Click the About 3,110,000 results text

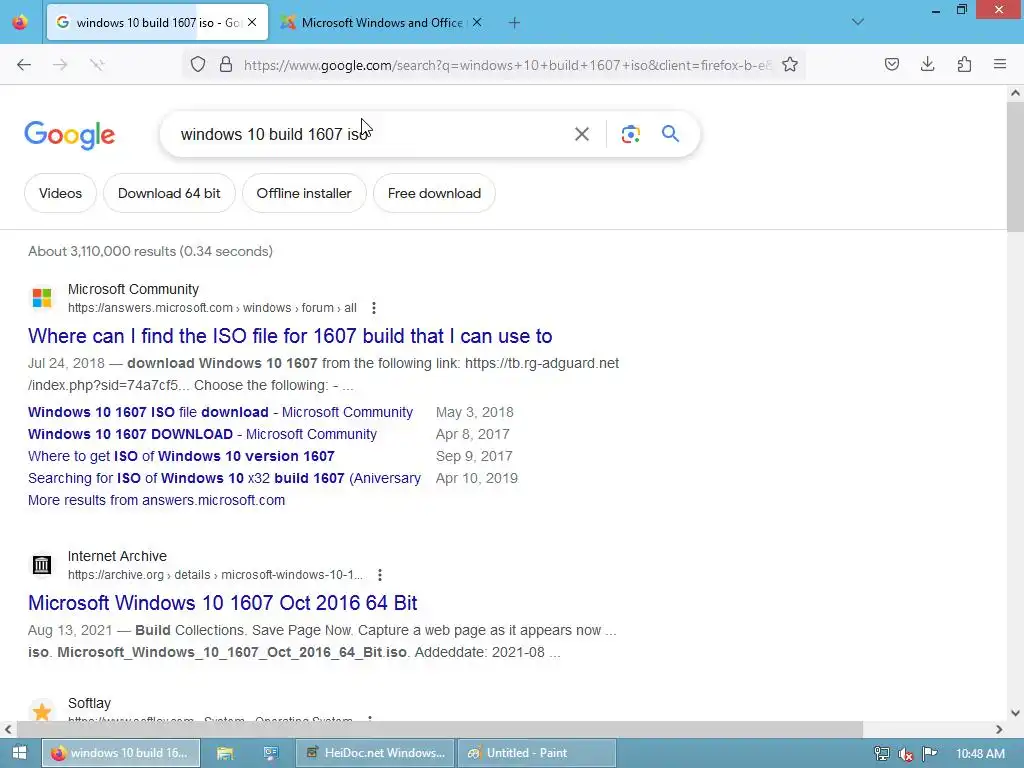150,251
